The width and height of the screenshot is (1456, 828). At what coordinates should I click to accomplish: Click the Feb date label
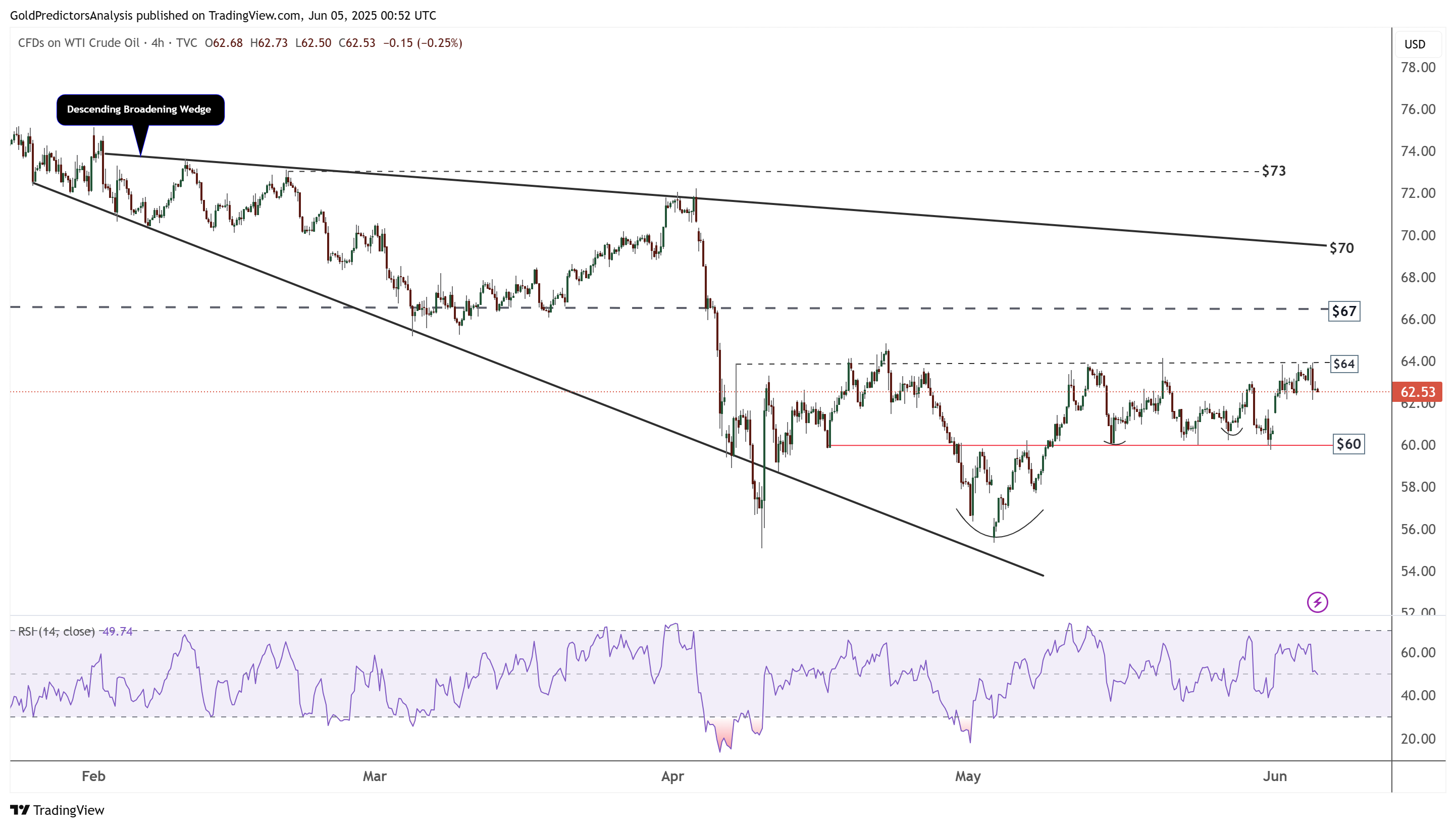[93, 777]
